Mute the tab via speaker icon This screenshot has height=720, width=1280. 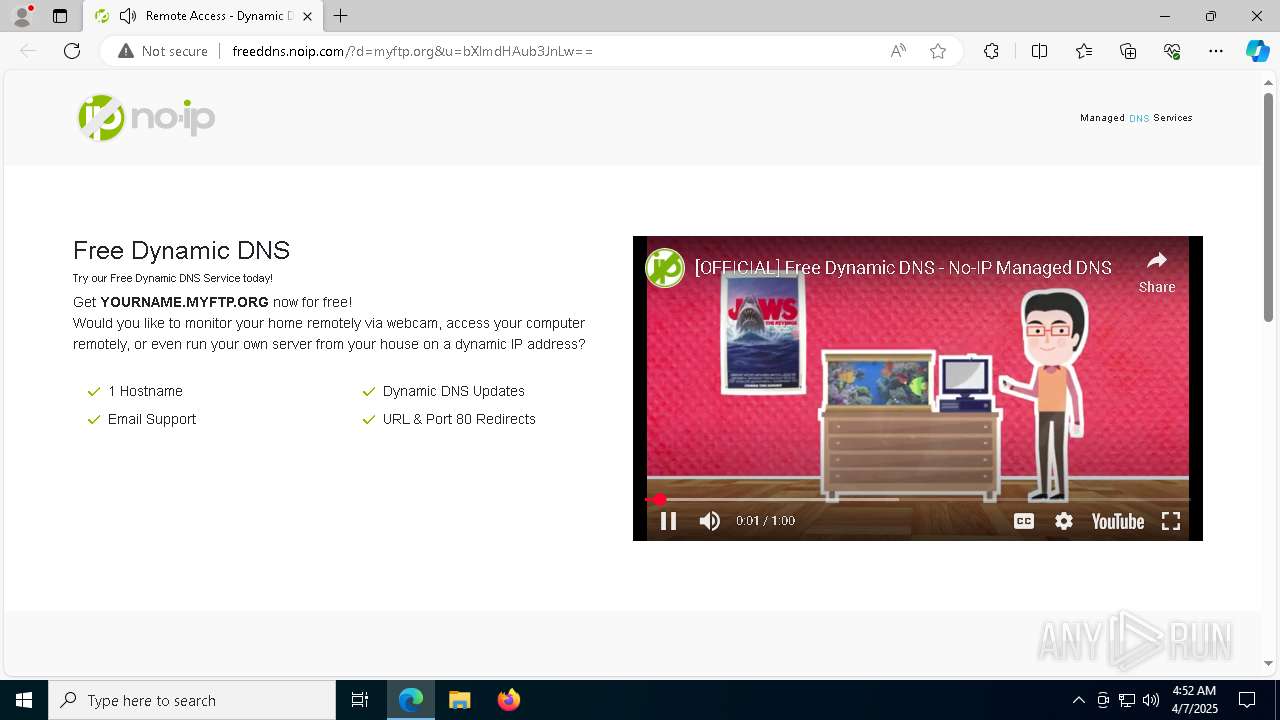coord(127,16)
